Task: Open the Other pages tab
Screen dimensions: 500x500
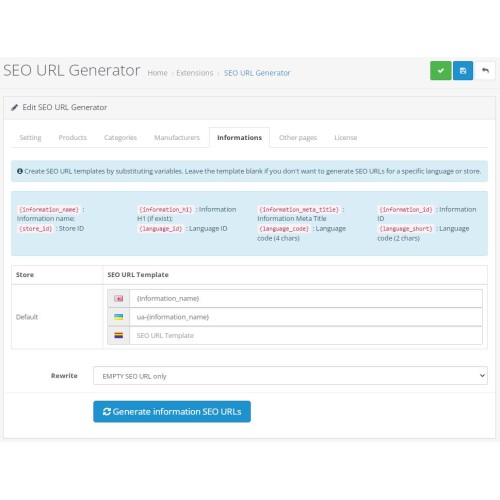Action: [298, 137]
